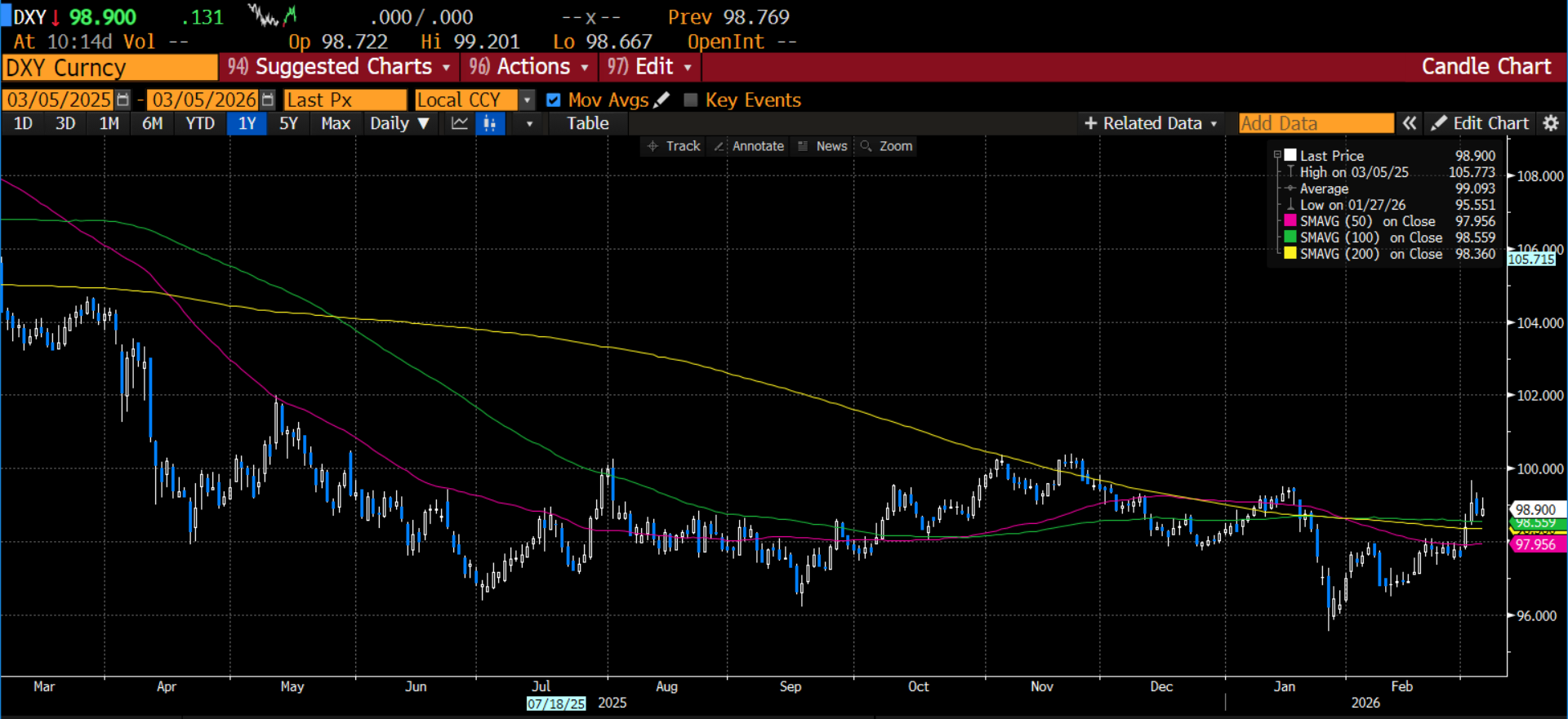Click the pink SMAVG (50) color swatch

click(x=1290, y=221)
